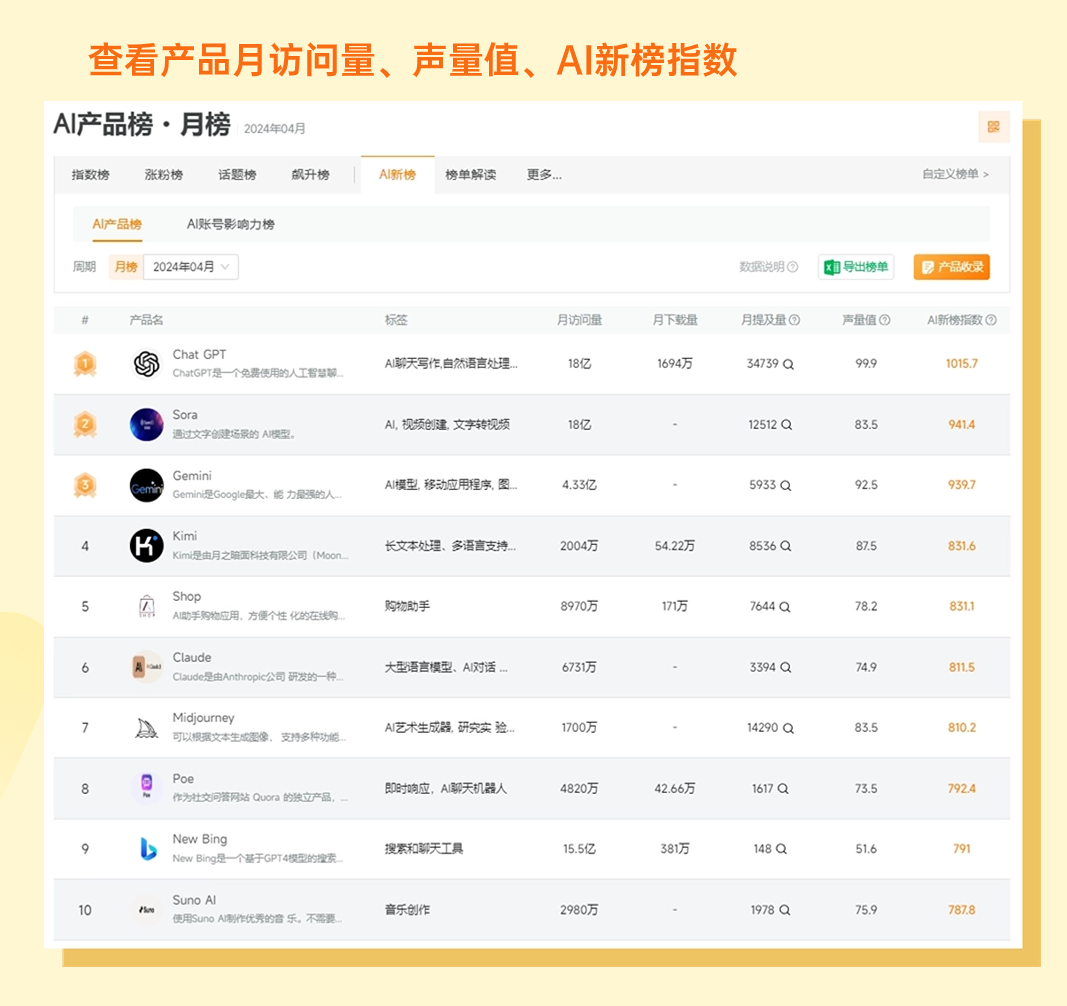Viewport: 1067px width, 1006px height.
Task: Click the 导出榜单 export button
Action: tap(856, 267)
